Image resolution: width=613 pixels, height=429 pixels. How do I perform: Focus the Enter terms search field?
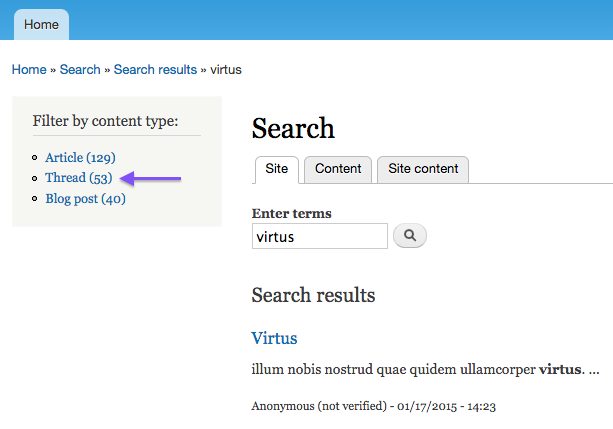pos(320,236)
